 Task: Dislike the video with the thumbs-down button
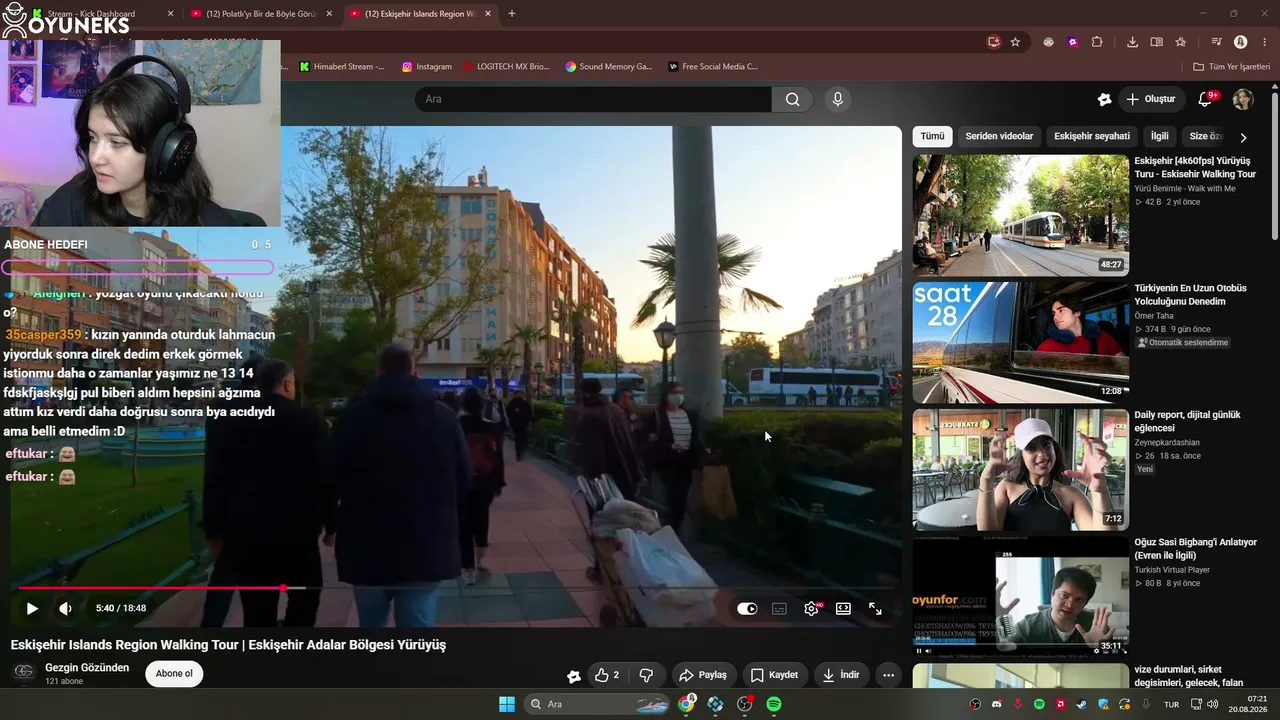pos(646,675)
